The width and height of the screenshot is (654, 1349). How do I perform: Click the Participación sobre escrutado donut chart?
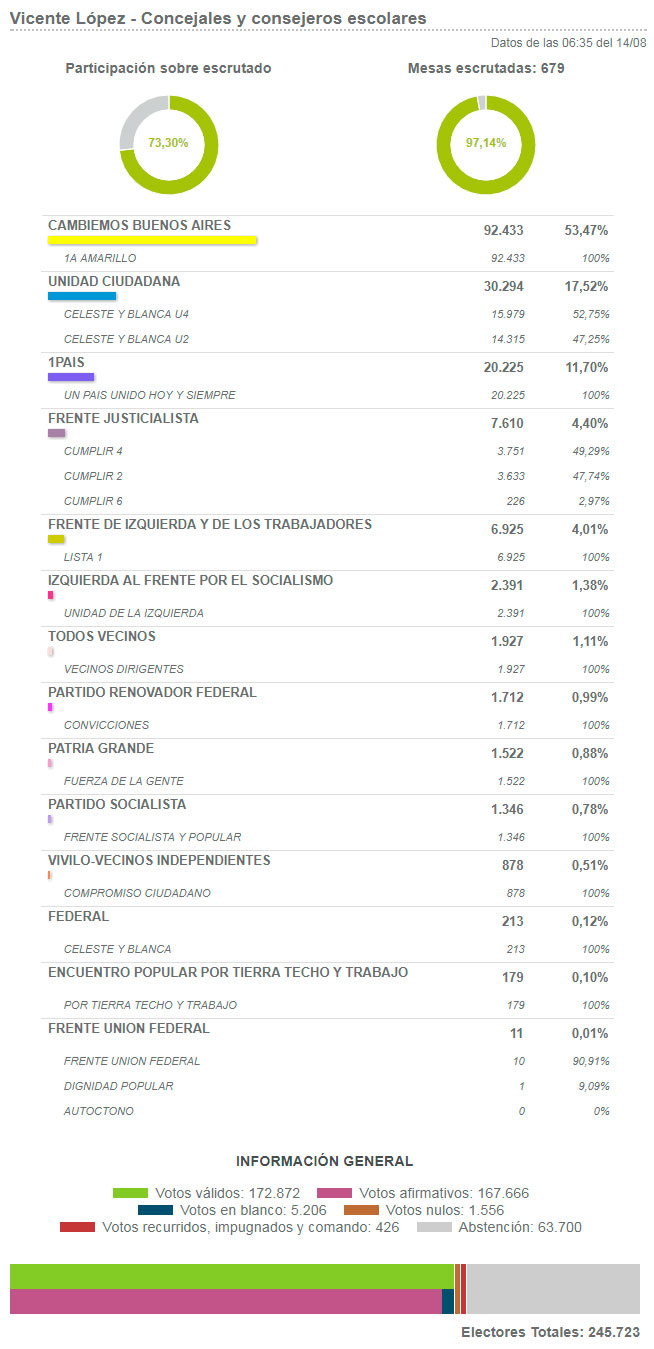click(168, 143)
